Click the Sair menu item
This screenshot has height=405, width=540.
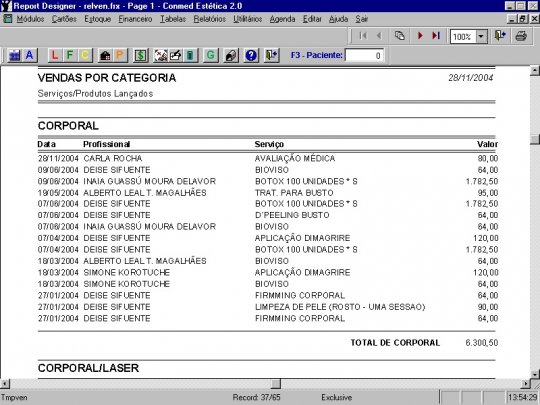coord(362,19)
